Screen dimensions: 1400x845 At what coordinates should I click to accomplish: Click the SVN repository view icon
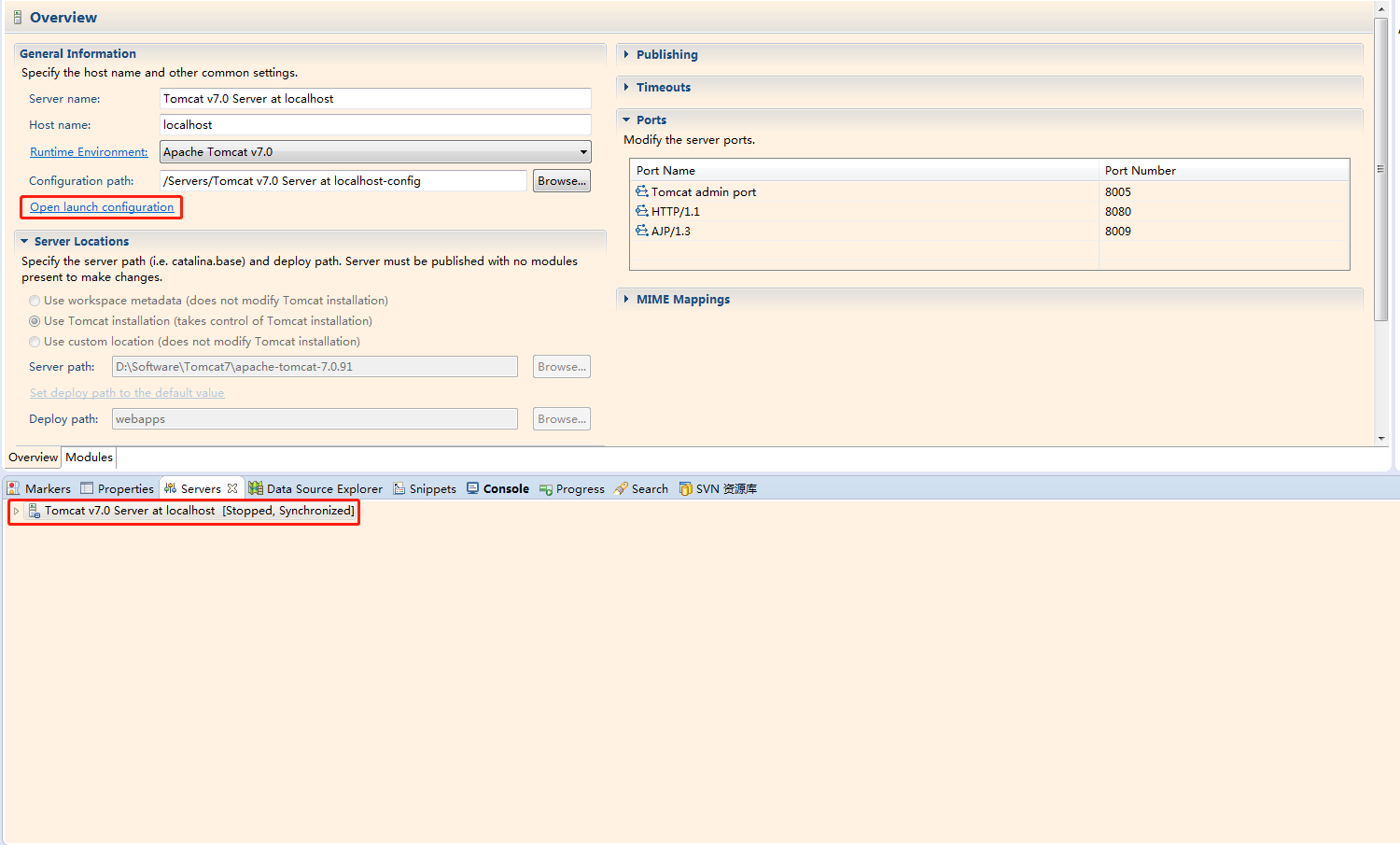pyautogui.click(x=686, y=488)
